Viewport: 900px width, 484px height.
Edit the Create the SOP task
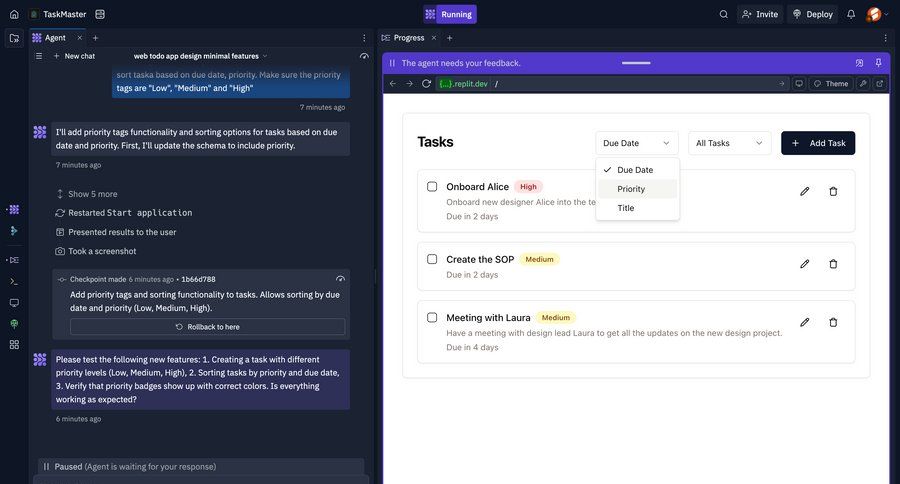point(805,264)
